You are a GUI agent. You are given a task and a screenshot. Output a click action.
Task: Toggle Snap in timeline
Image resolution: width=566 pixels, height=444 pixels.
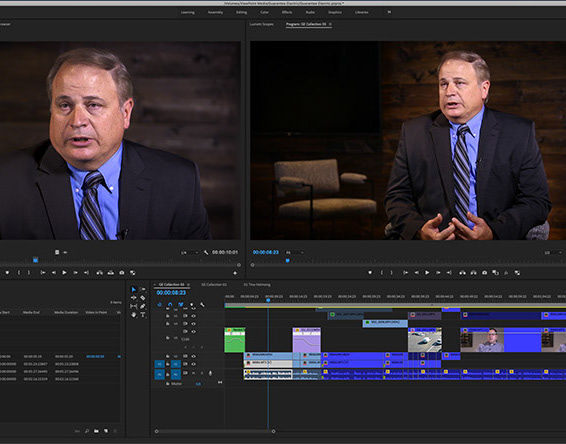[170, 305]
